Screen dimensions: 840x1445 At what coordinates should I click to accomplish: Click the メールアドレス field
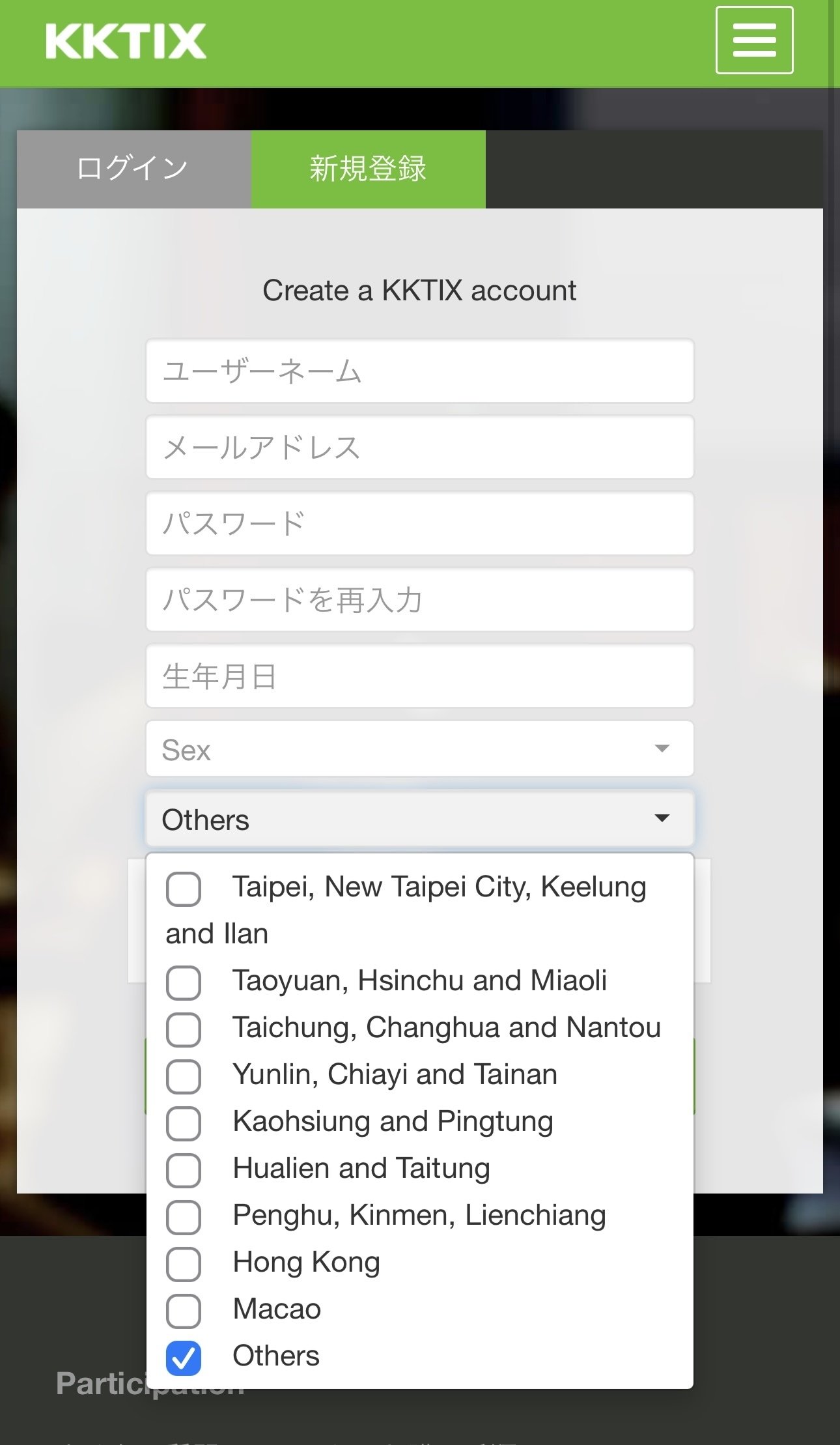(419, 447)
